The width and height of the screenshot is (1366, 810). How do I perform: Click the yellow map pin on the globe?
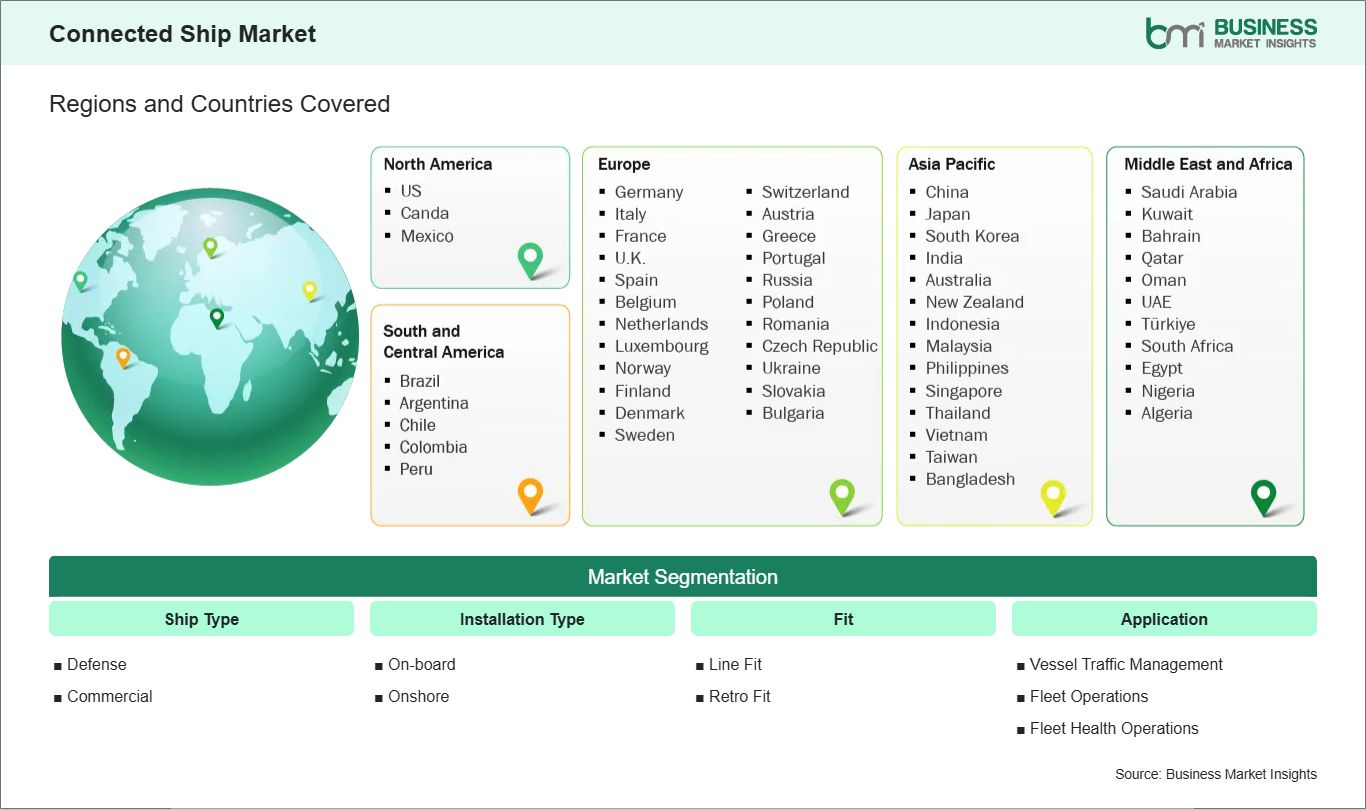[310, 290]
